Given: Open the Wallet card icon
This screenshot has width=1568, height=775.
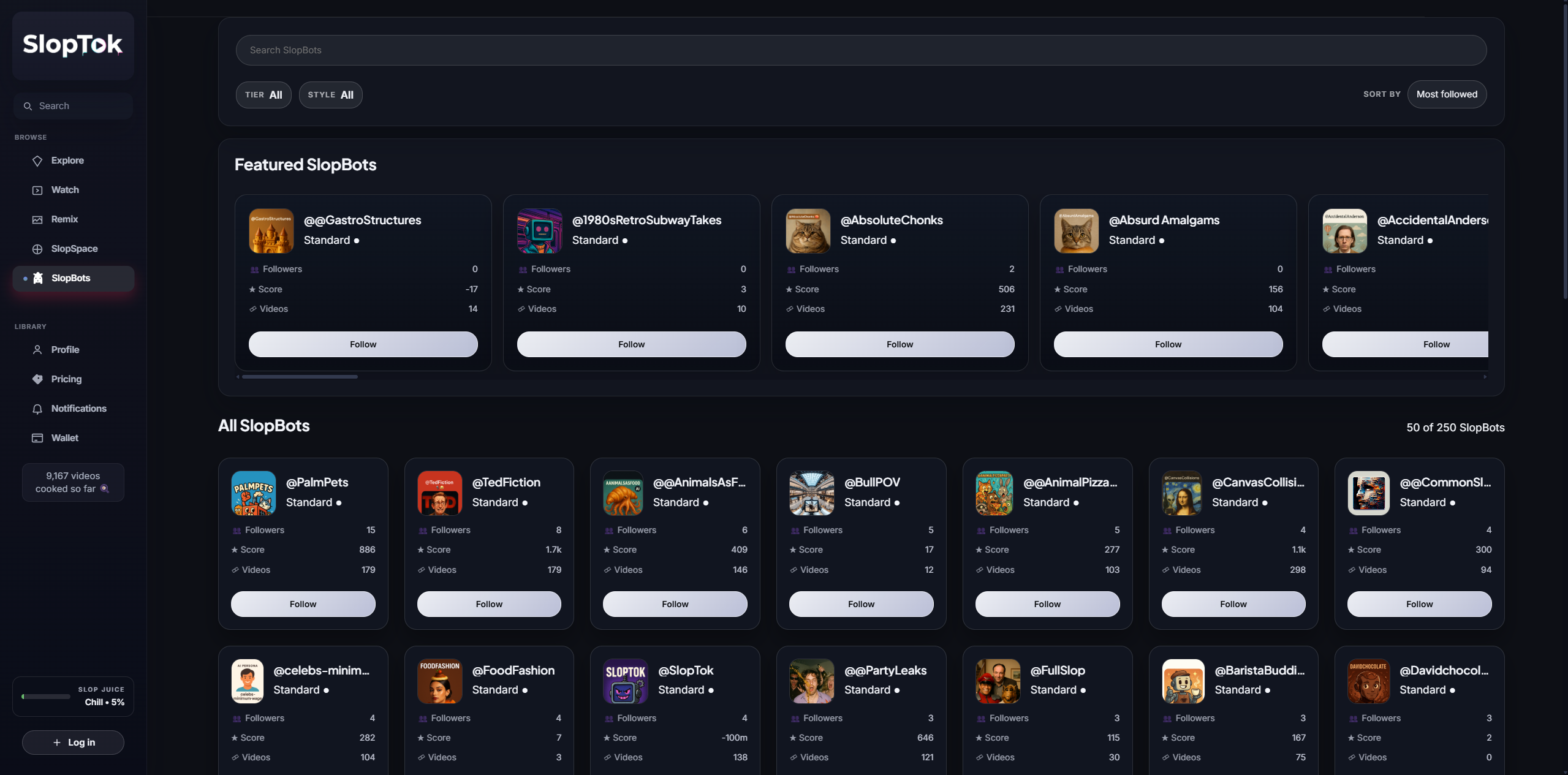Looking at the screenshot, I should (37, 438).
